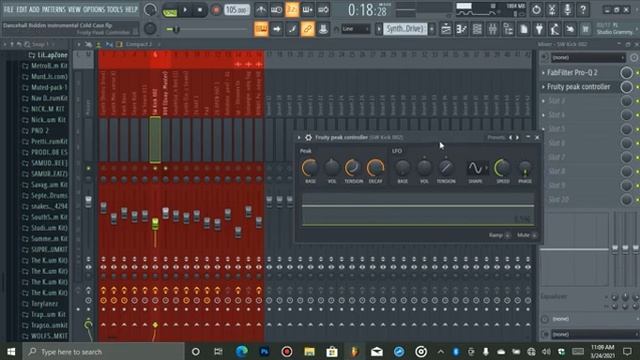Screen dimensions: 640x360
Task: Open the browser view icon
Action: click(508, 29)
